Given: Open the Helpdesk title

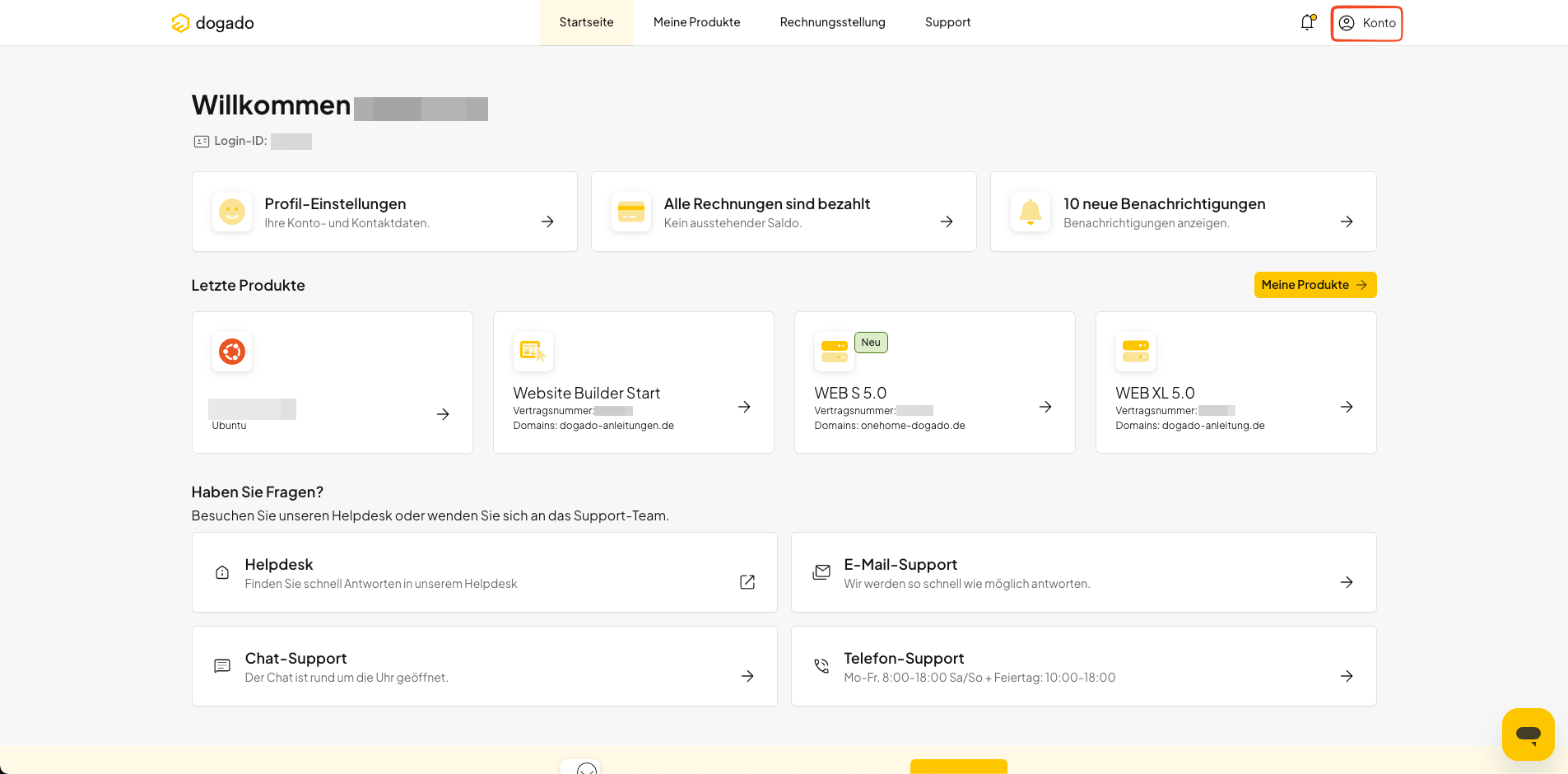Looking at the screenshot, I should click(x=279, y=564).
